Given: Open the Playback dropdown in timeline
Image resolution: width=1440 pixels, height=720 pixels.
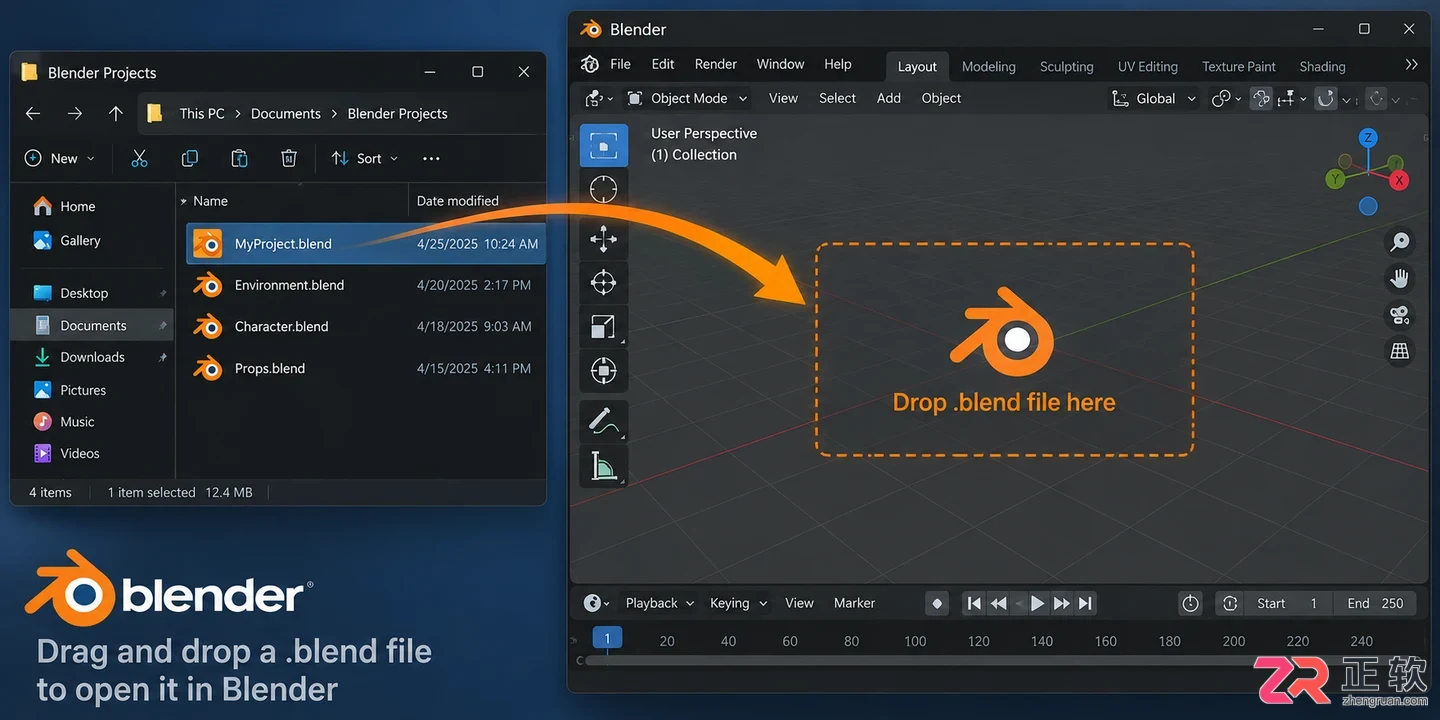Looking at the screenshot, I should tap(659, 603).
